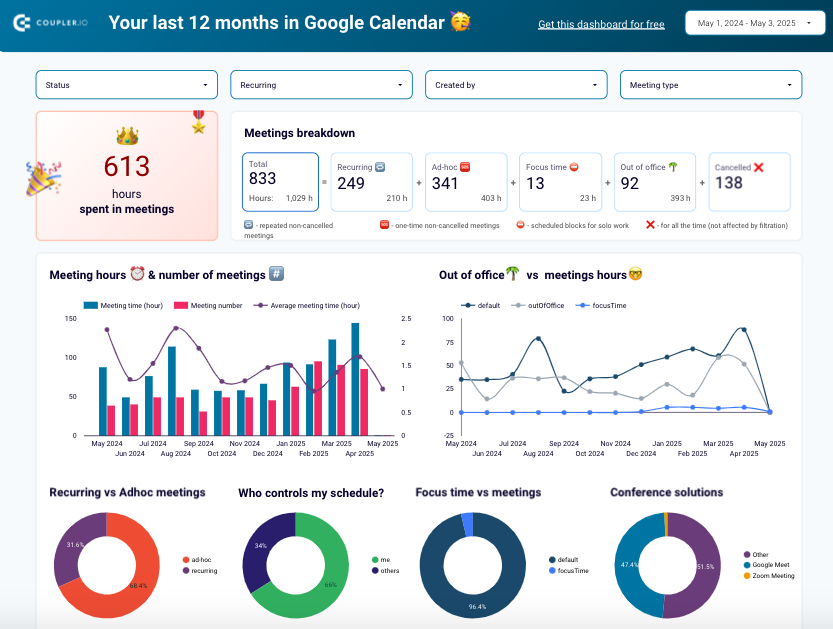Image resolution: width=833 pixels, height=629 pixels.
Task: Toggle the Meeting number legend entry
Action: [x=208, y=305]
